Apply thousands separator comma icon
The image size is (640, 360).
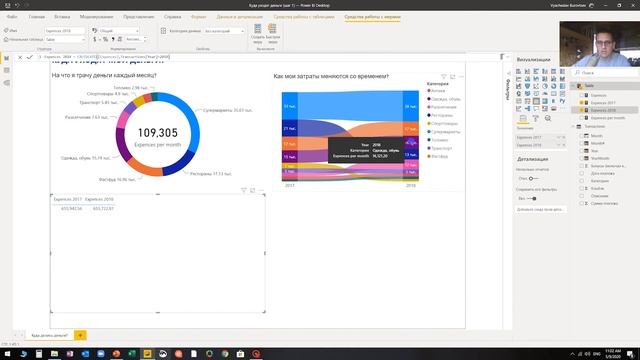click(113, 39)
